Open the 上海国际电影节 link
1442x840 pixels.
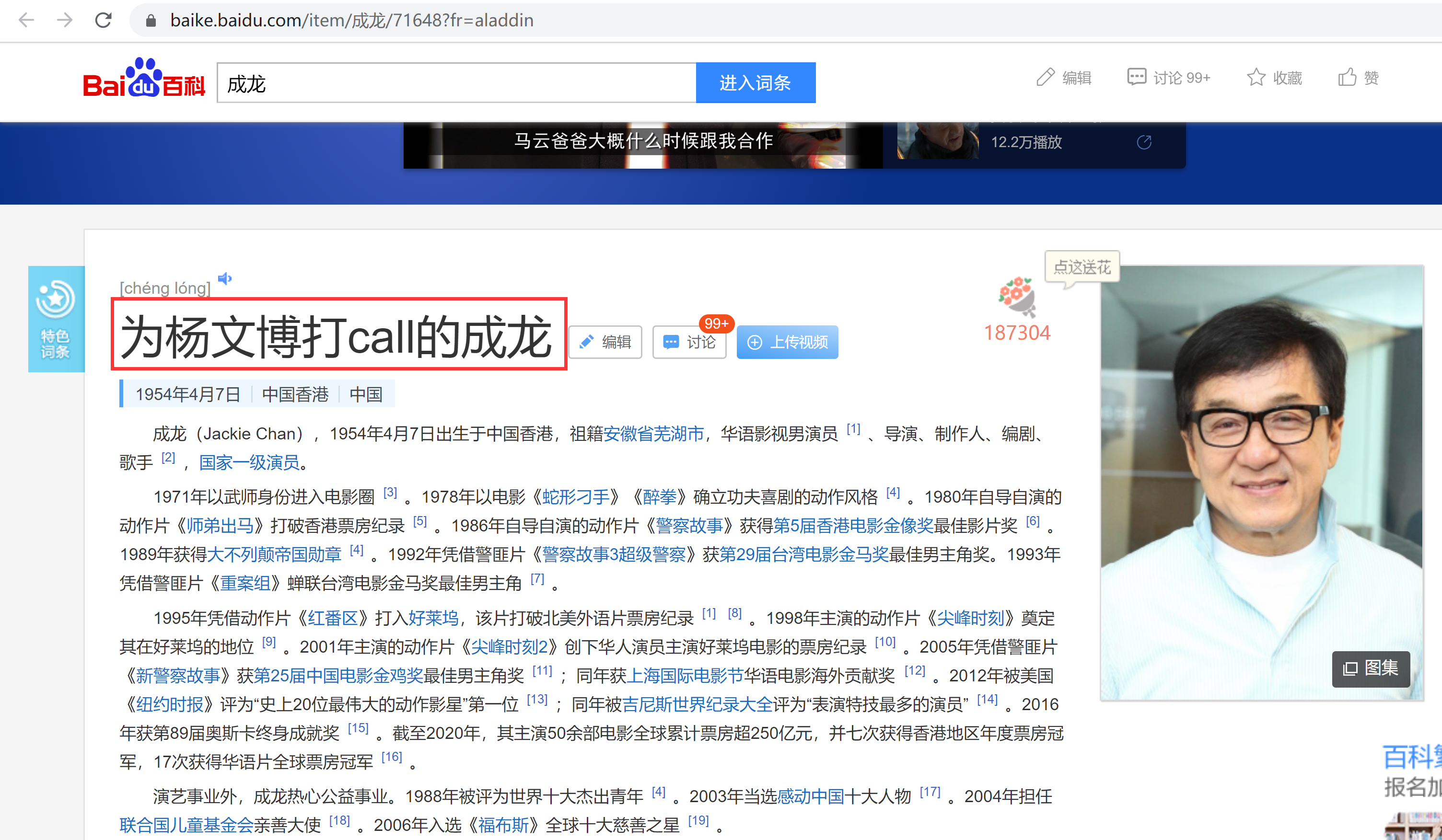tap(685, 676)
